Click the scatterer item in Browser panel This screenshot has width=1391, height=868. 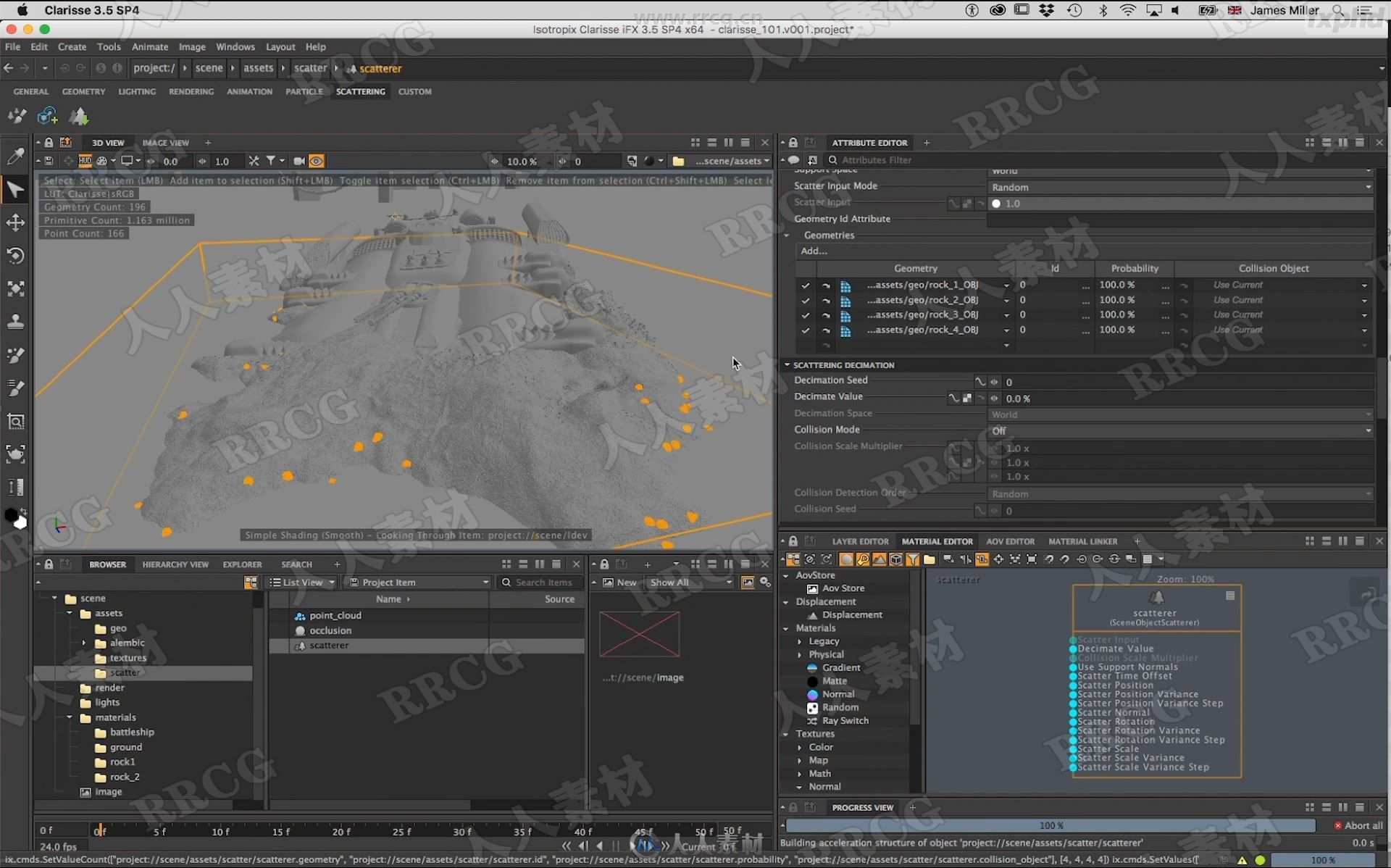(329, 645)
